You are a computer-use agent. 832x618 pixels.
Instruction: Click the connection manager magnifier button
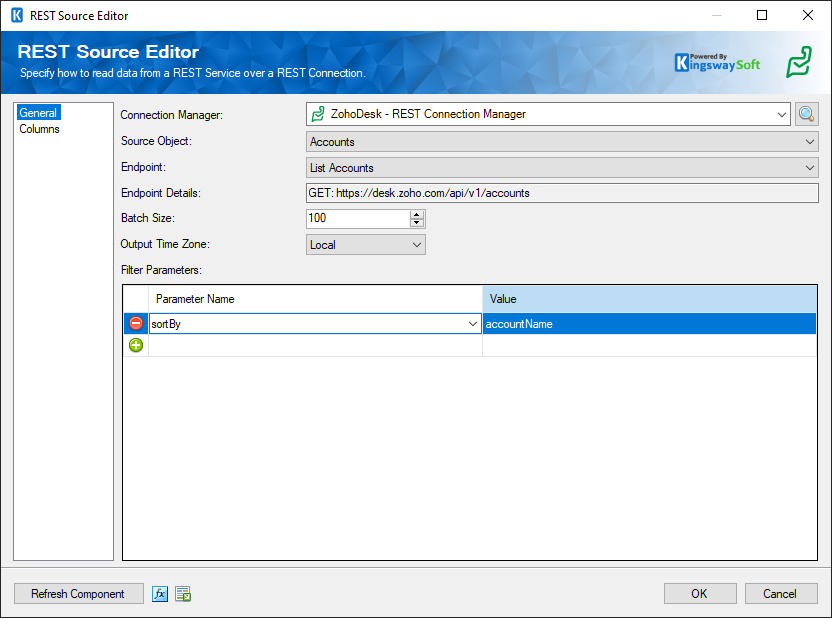pyautogui.click(x=807, y=114)
